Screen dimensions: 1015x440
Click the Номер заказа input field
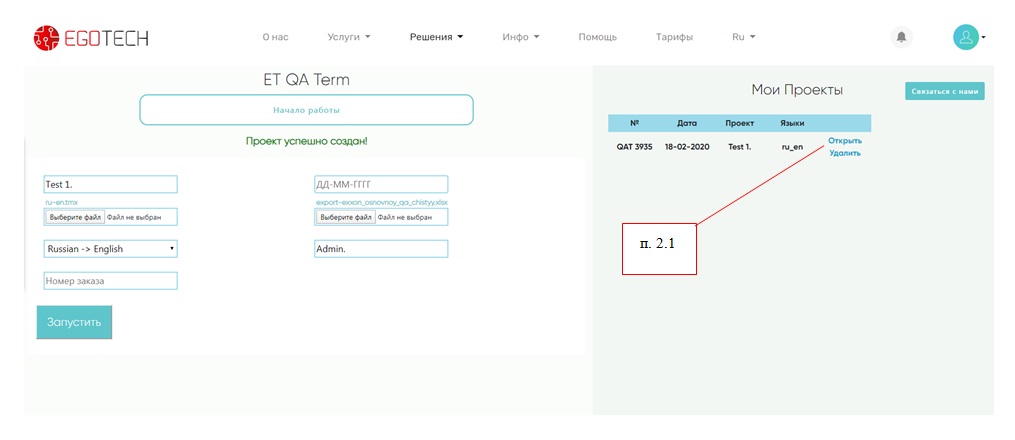click(x=110, y=281)
